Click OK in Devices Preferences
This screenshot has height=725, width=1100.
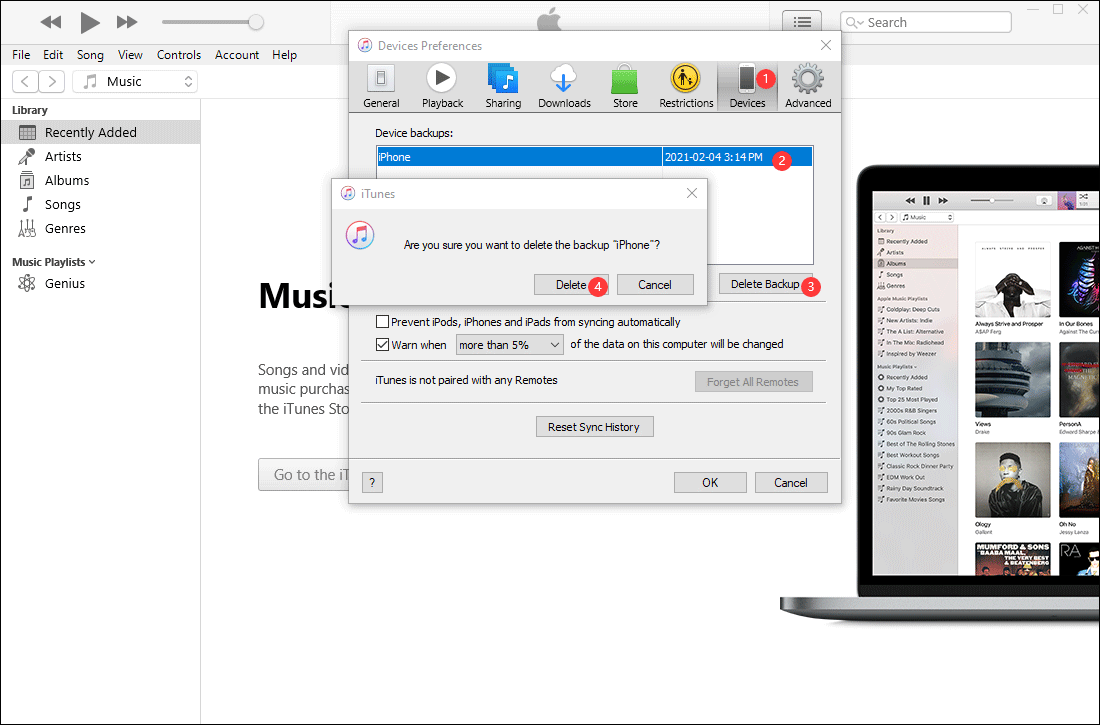pos(710,482)
